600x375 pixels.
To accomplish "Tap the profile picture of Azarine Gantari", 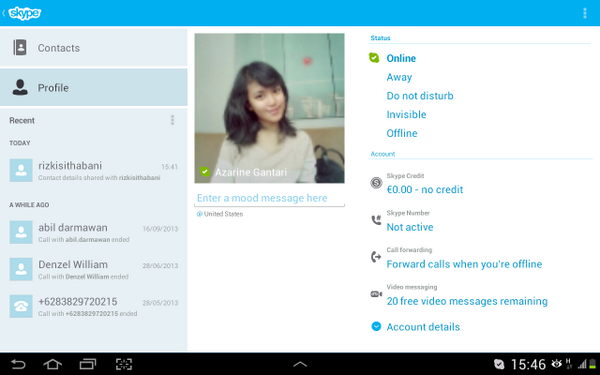I will pyautogui.click(x=269, y=108).
